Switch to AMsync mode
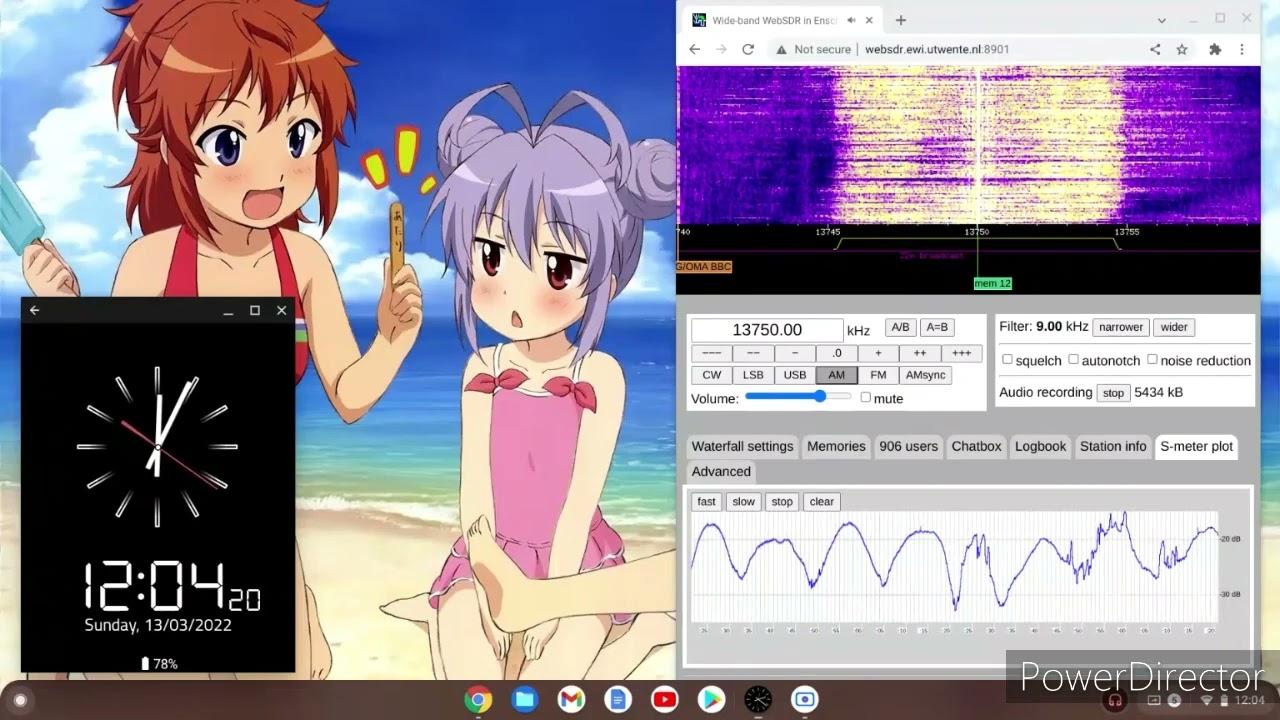The width and height of the screenshot is (1280, 720). pyautogui.click(x=926, y=375)
